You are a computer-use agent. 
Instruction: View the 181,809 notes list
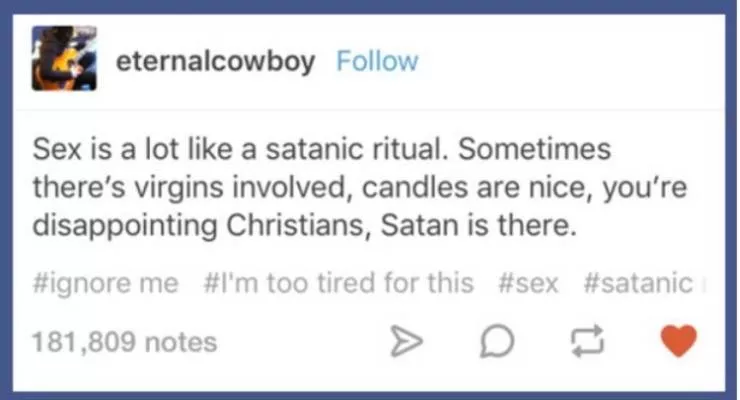pyautogui.click(x=125, y=343)
